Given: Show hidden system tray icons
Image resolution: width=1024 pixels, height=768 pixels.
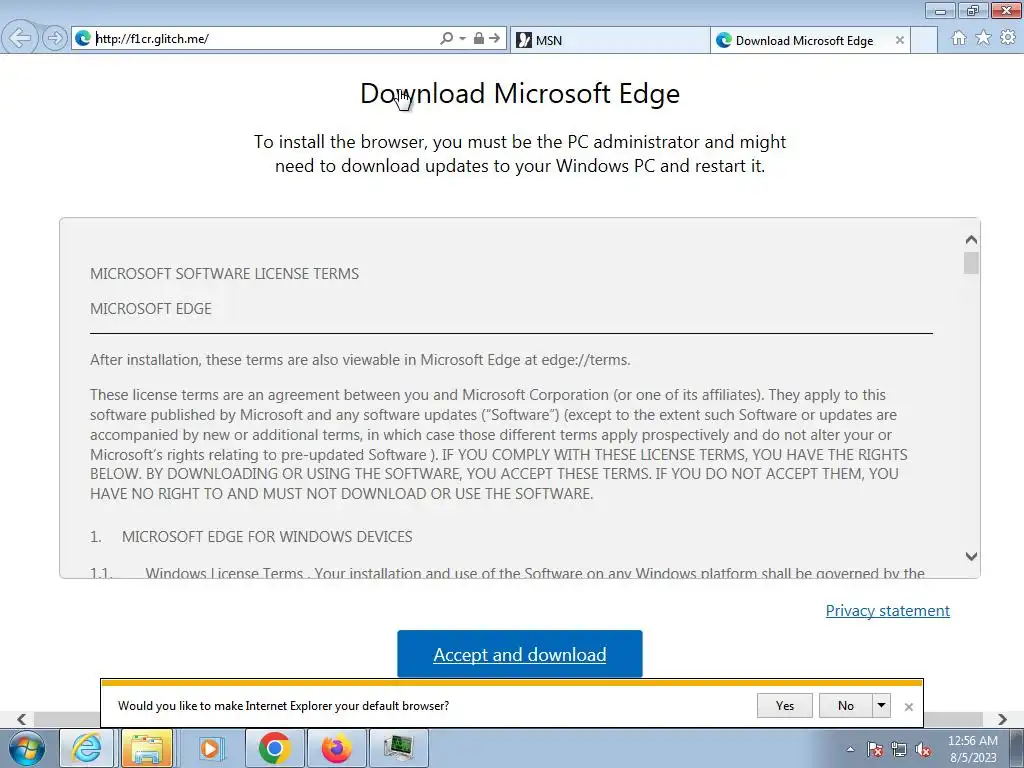Looking at the screenshot, I should (850, 749).
